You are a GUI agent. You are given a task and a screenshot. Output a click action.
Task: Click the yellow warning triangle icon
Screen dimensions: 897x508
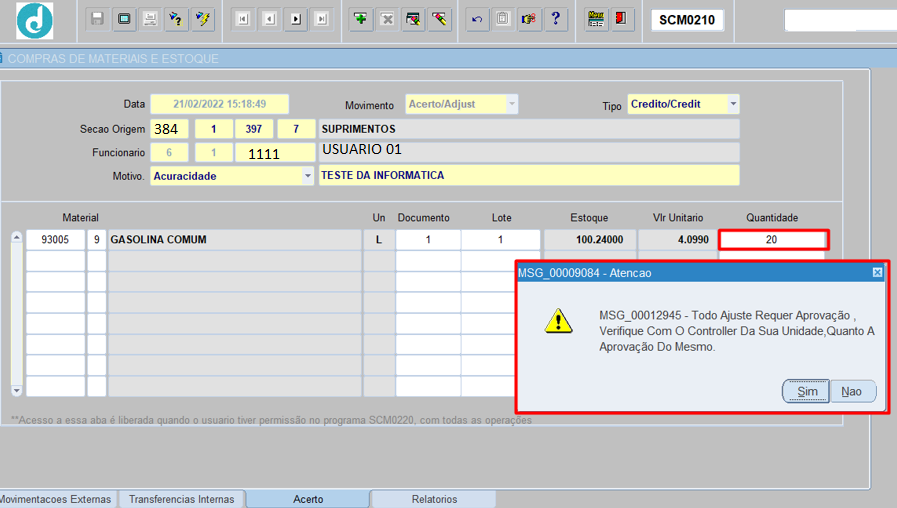point(558,322)
